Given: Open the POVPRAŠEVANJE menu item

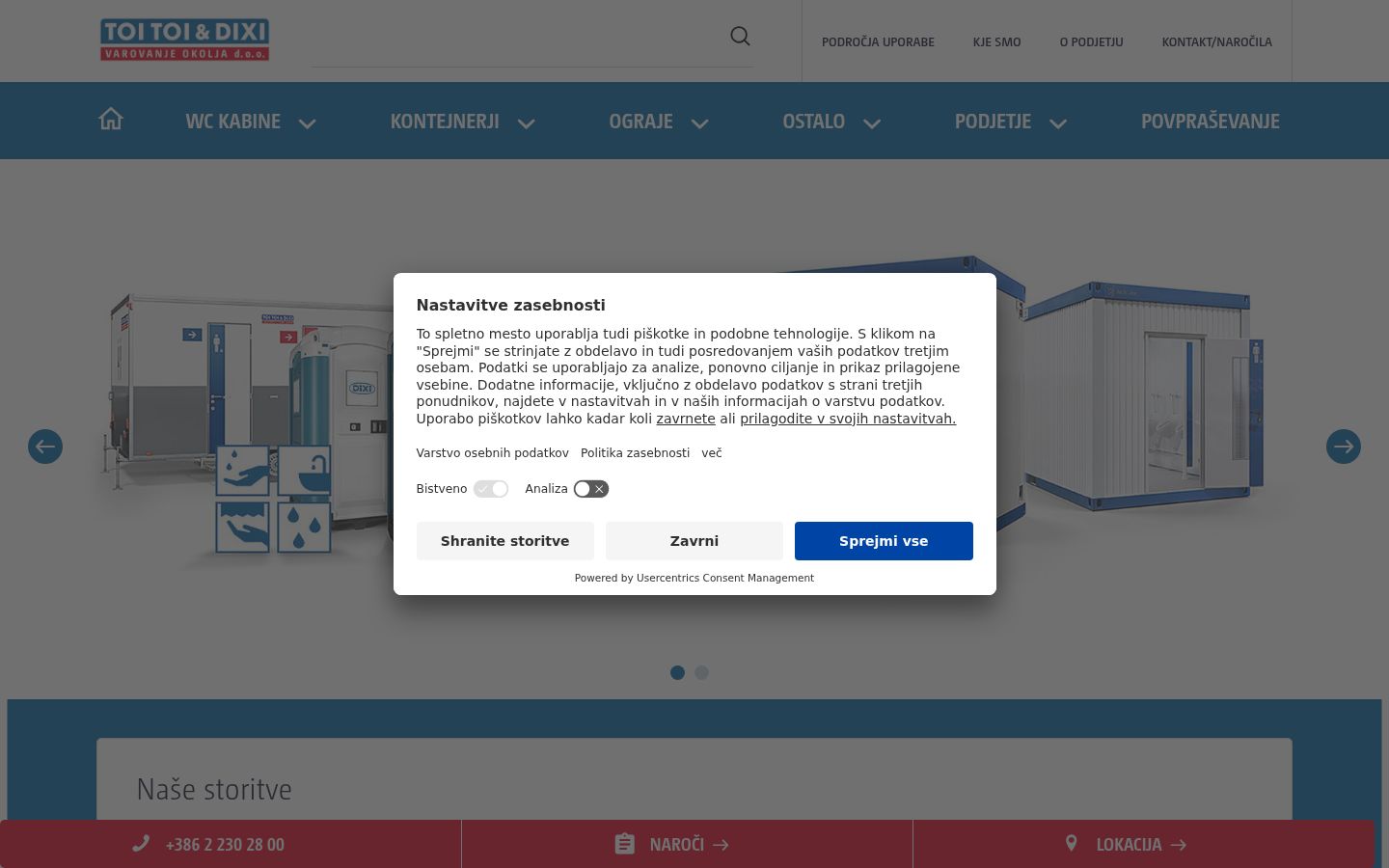Looking at the screenshot, I should [x=1211, y=122].
